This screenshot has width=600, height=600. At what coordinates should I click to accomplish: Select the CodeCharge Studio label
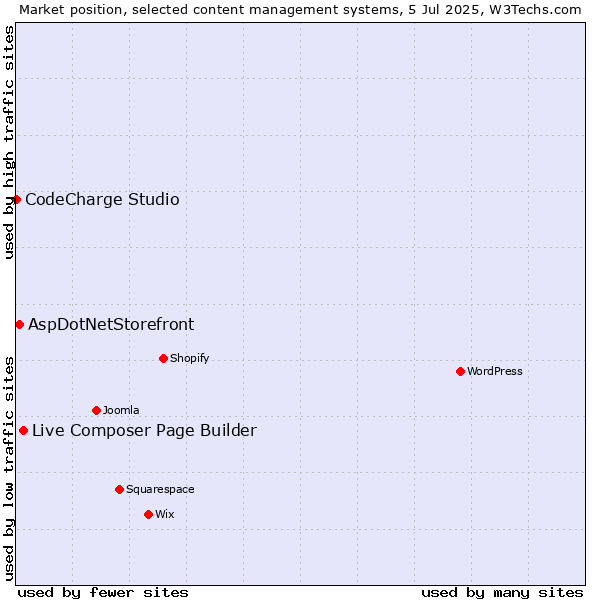(x=102, y=200)
